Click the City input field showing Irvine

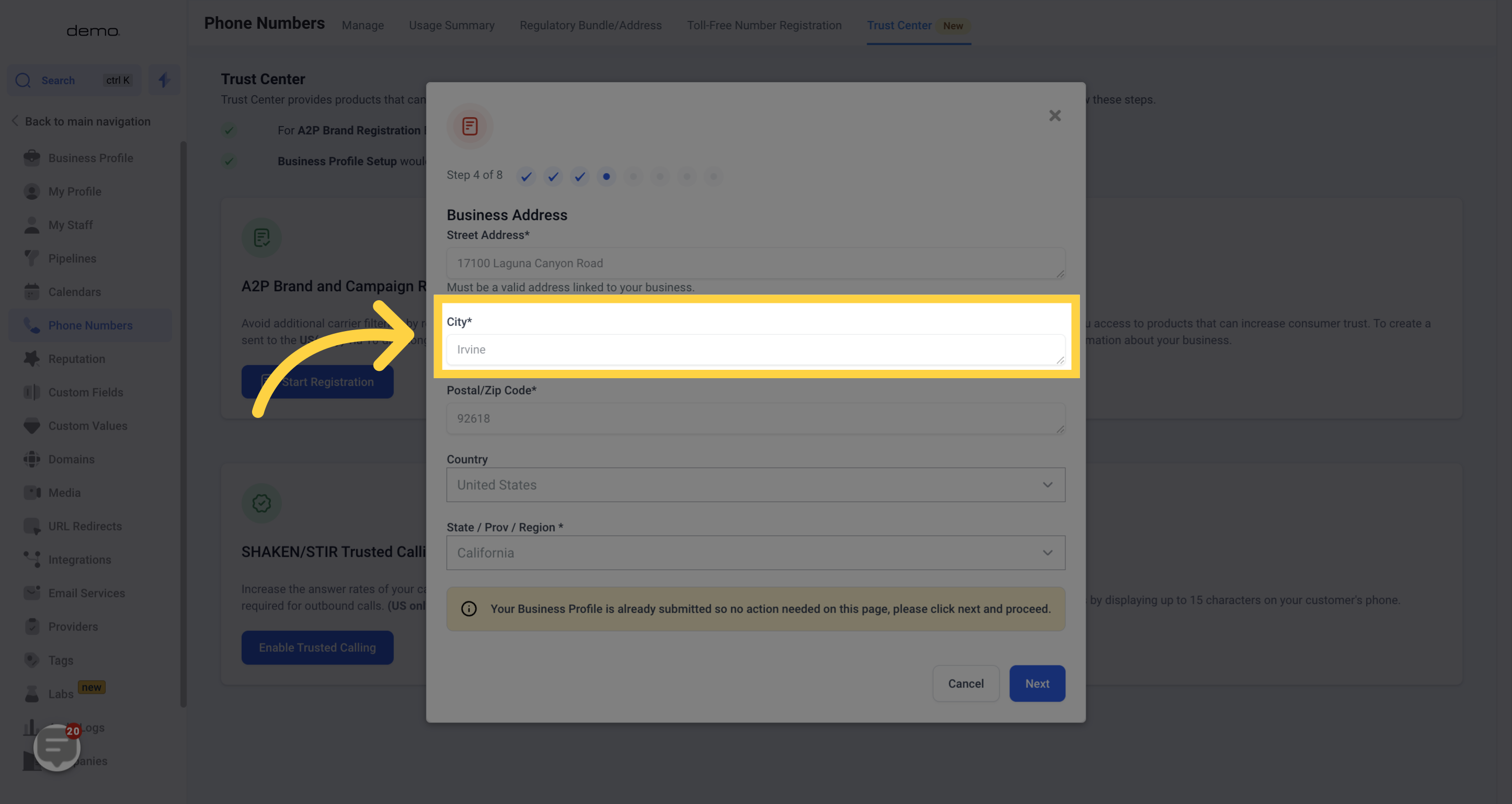(756, 349)
